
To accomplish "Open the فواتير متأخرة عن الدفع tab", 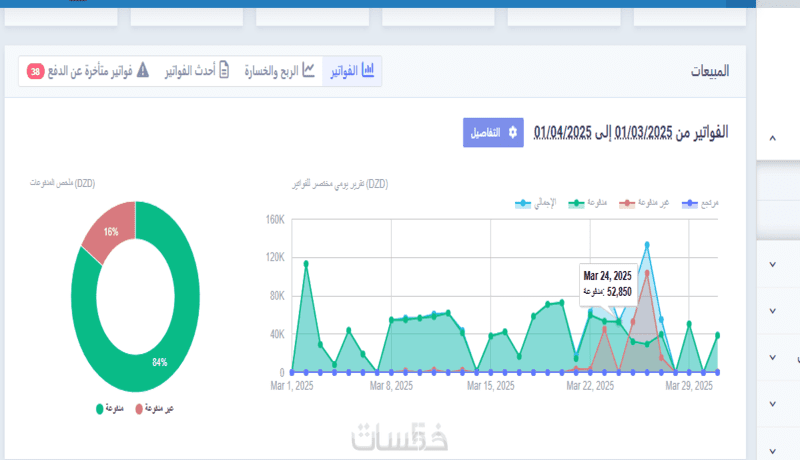I will [x=88, y=70].
